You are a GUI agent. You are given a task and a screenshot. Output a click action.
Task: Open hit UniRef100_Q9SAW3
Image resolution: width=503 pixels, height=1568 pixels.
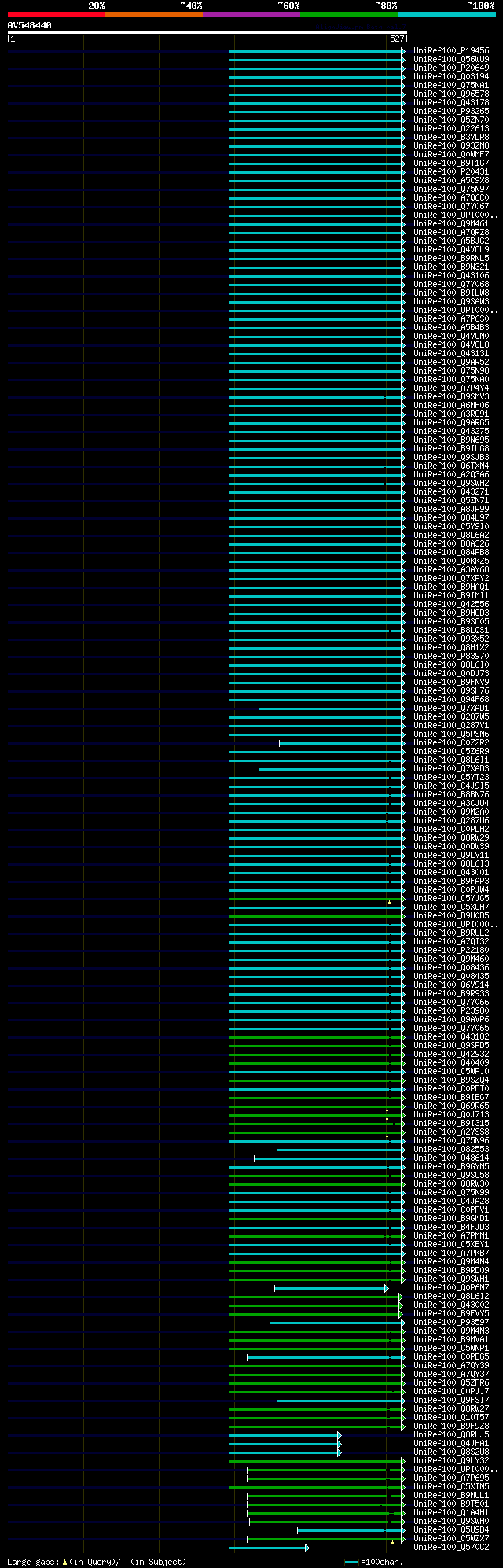[x=451, y=301]
